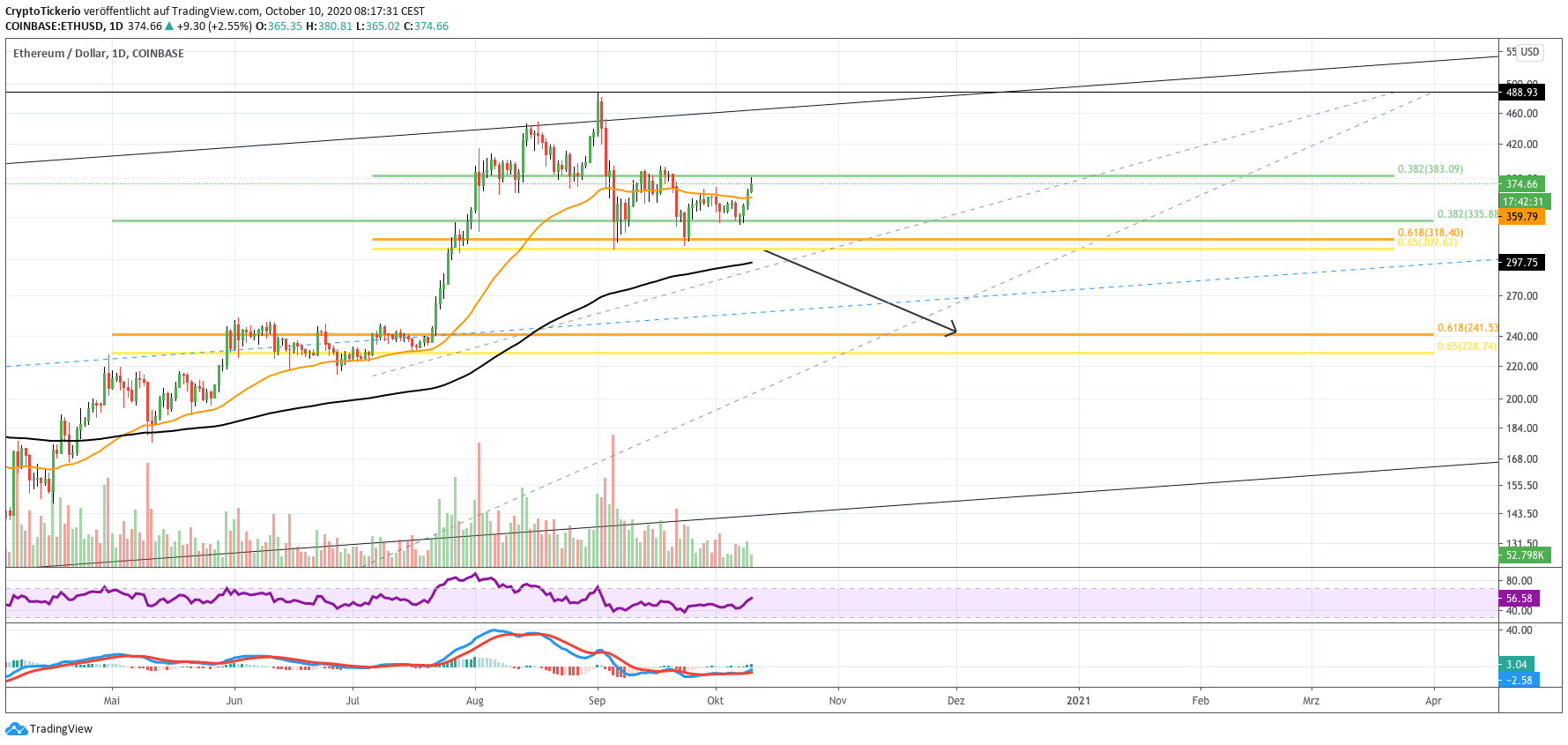Viewport: 1568px width, 745px height.
Task: Click the 2021 marker on time axis
Action: [x=1078, y=701]
